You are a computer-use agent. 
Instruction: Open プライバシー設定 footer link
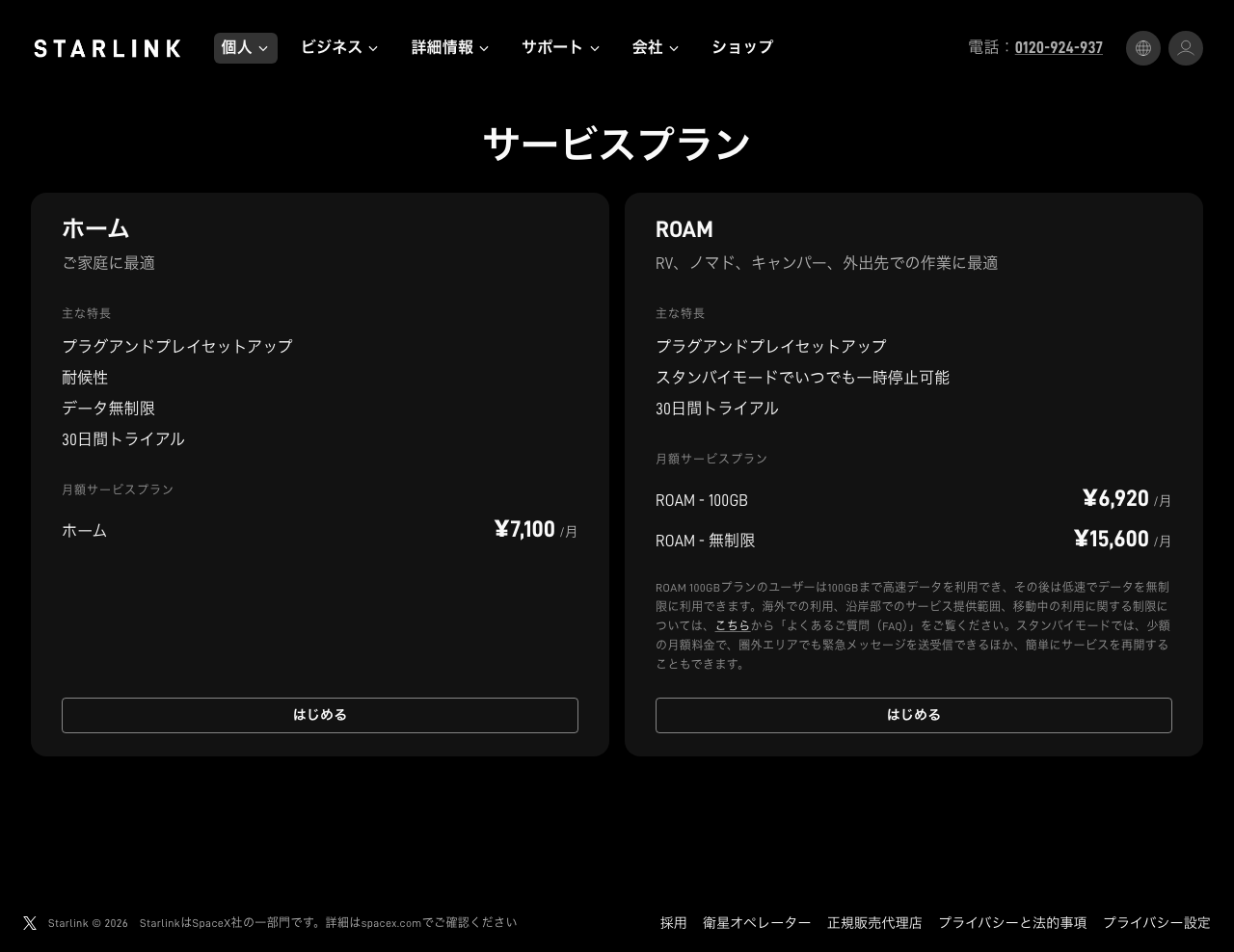pos(1157,923)
